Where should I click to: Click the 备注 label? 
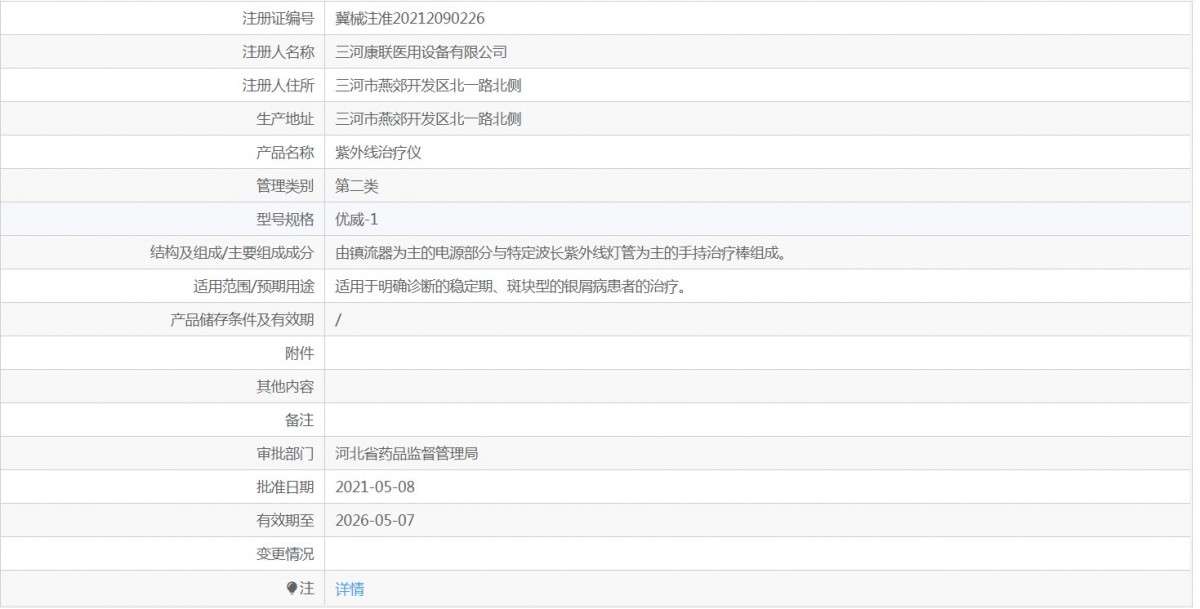tap(300, 420)
